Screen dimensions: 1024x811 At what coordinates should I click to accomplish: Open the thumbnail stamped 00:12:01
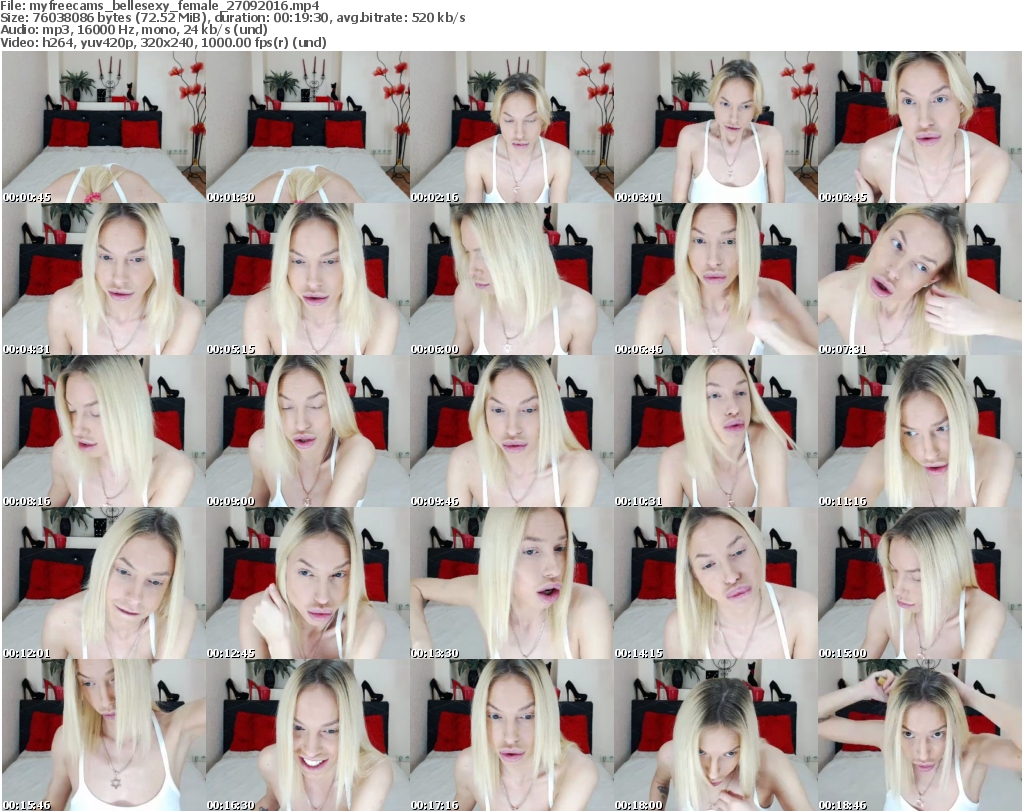(x=104, y=583)
